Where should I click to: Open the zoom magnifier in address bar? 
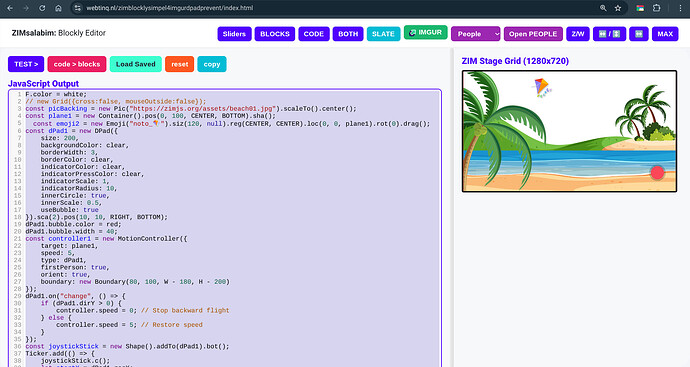pyautogui.click(x=603, y=8)
